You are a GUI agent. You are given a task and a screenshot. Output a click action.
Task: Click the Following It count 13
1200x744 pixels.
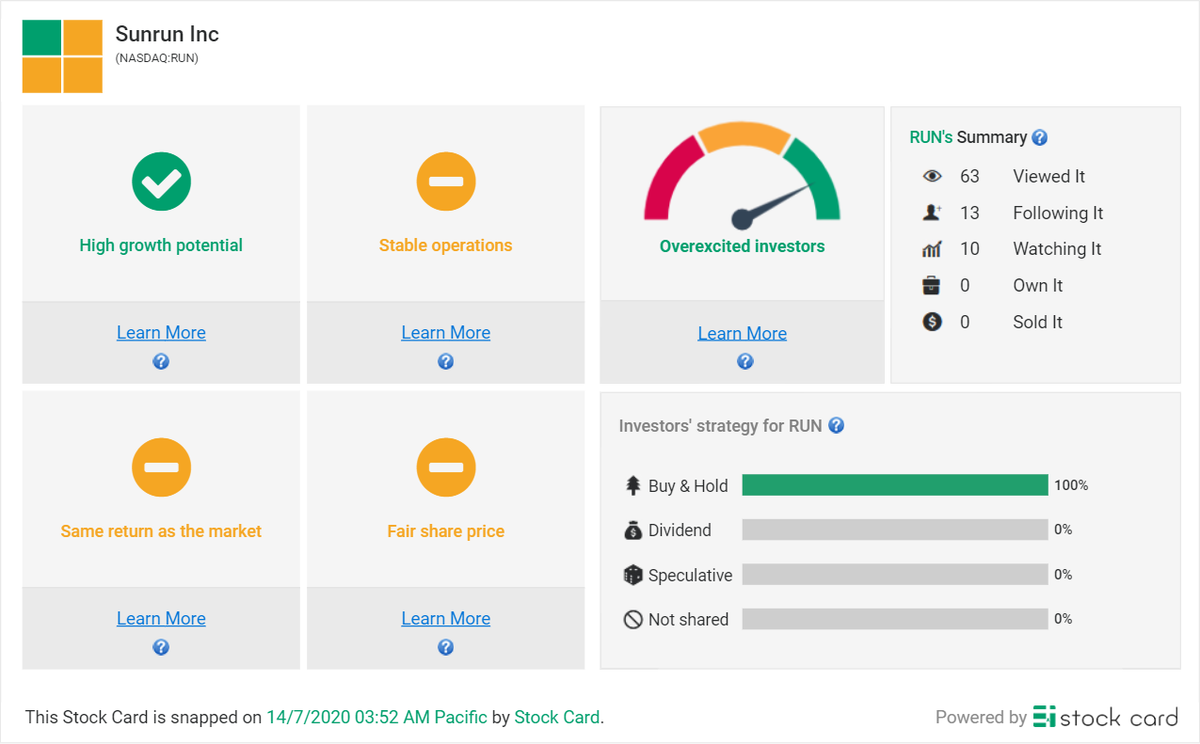pyautogui.click(x=970, y=213)
